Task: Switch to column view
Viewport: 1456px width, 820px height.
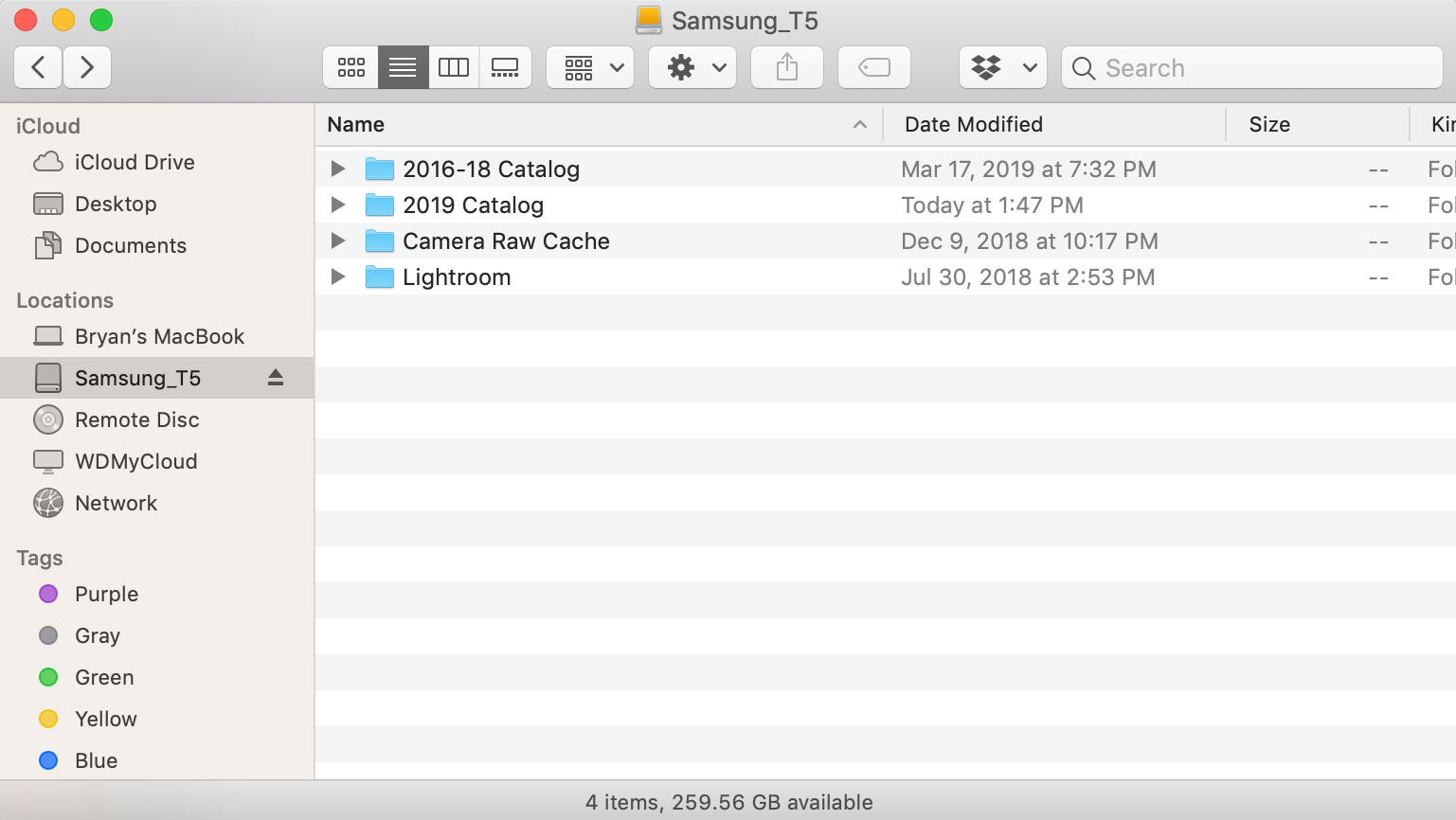Action: coord(454,67)
